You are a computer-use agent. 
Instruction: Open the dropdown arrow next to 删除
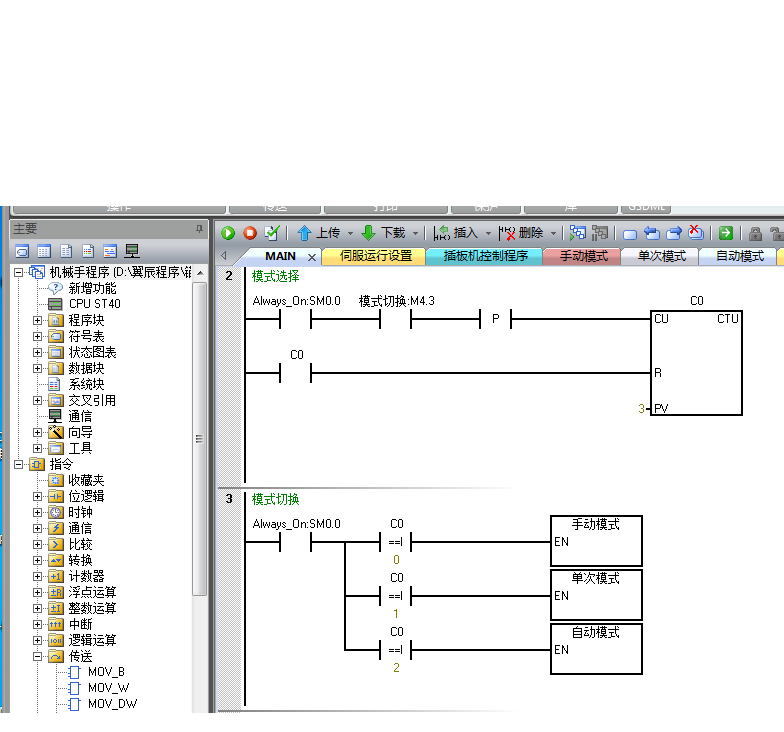click(553, 233)
